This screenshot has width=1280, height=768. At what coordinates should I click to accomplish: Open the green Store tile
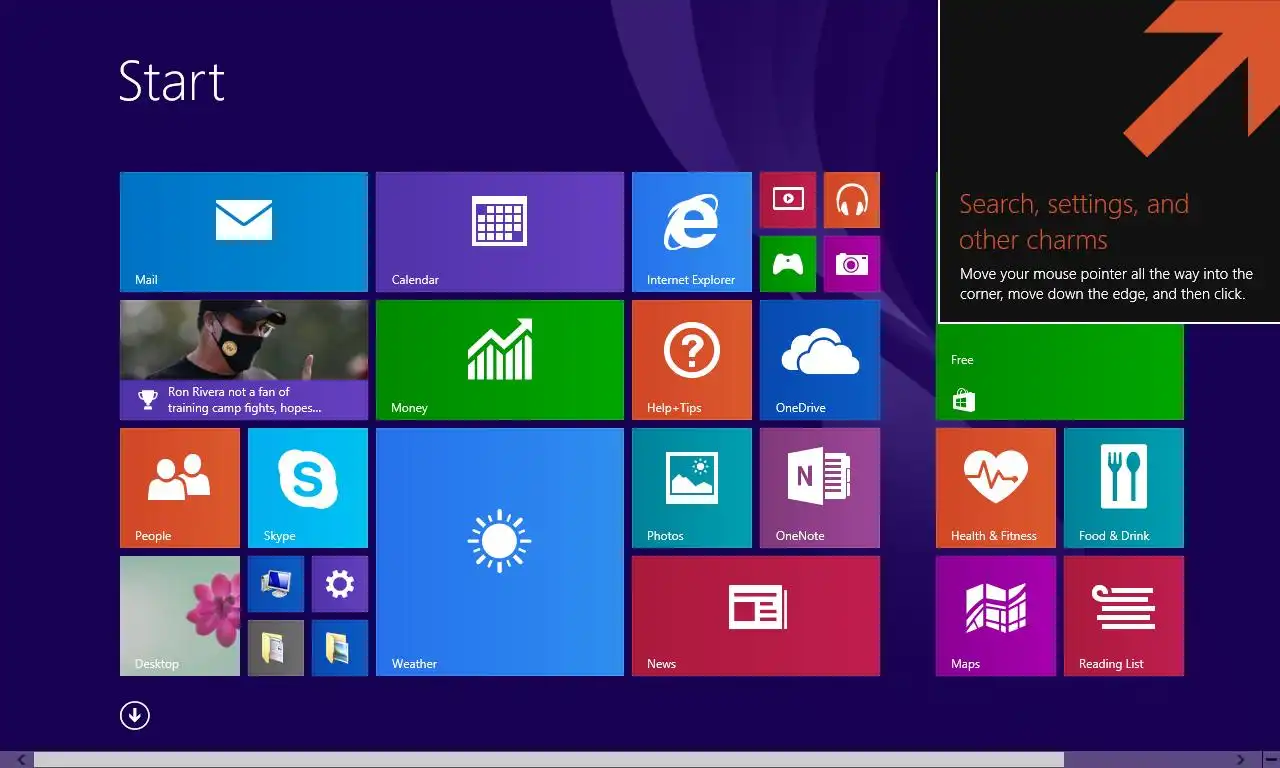click(x=1060, y=372)
